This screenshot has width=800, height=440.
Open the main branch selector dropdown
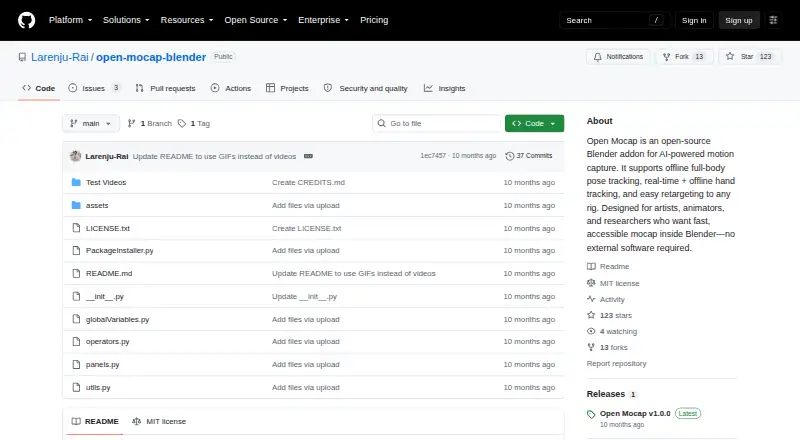pos(91,124)
